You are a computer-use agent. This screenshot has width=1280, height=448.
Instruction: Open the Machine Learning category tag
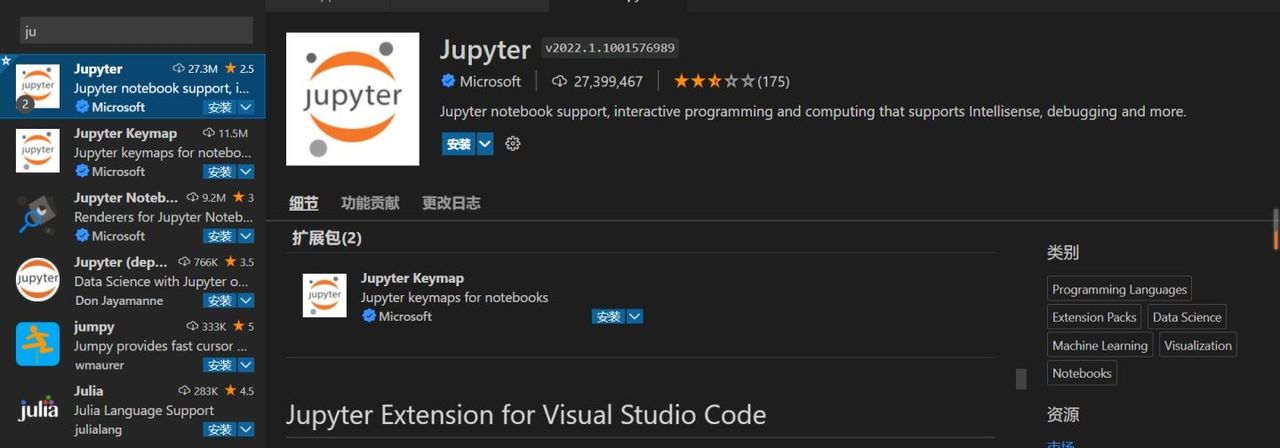[1100, 345]
